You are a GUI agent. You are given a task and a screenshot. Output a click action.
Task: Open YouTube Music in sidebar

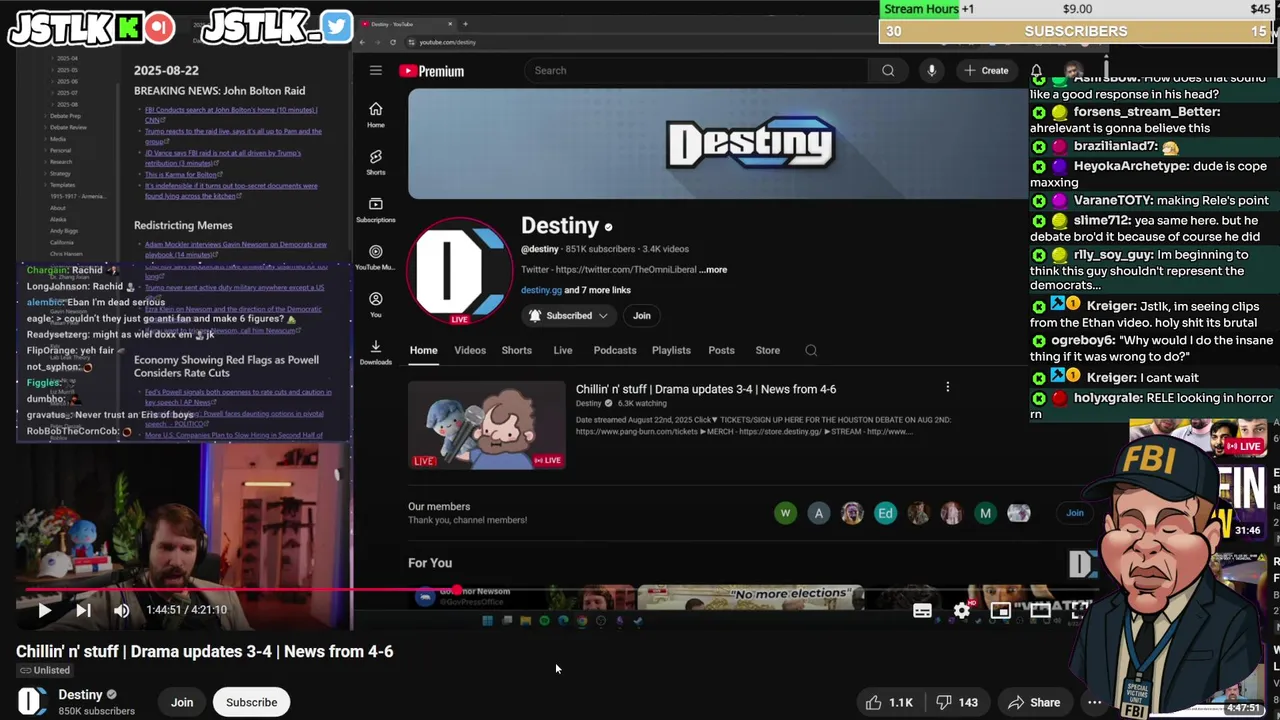click(x=375, y=257)
